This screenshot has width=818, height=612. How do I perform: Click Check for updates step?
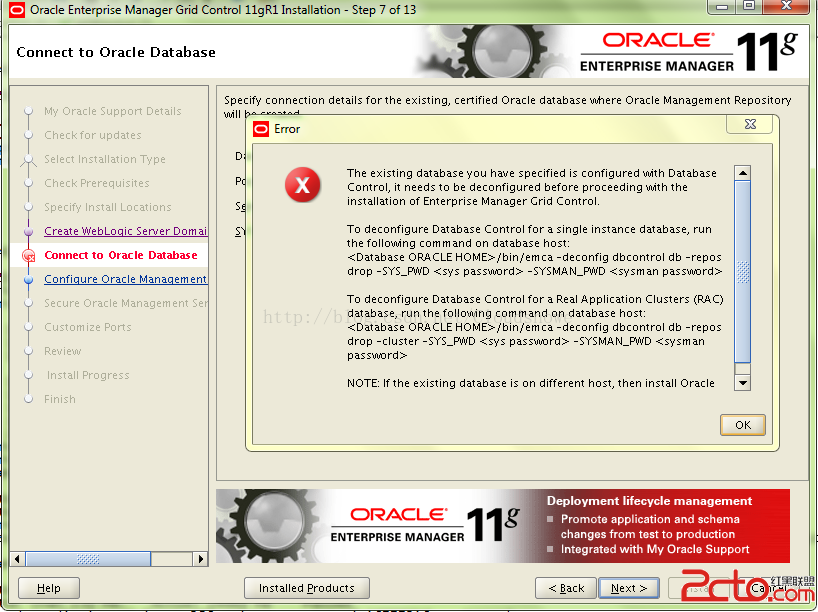pyautogui.click(x=93, y=135)
